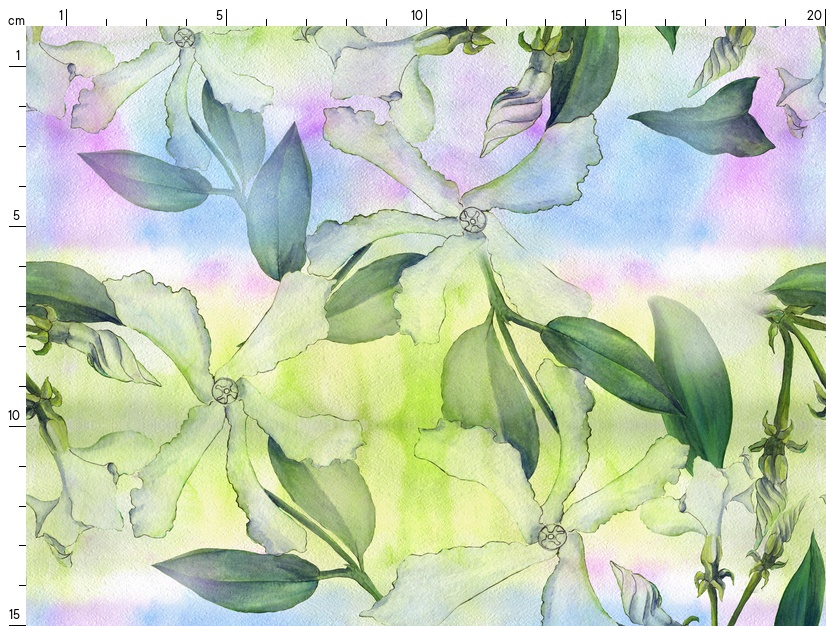Click the flower center at the bottom of the image
826x626 pixels.
point(551,536)
